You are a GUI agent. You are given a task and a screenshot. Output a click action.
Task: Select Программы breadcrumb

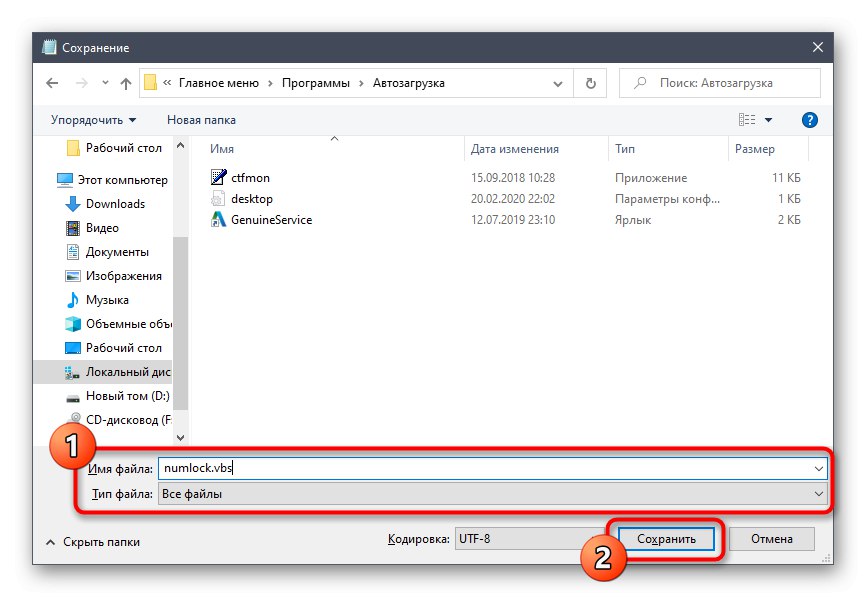316,83
